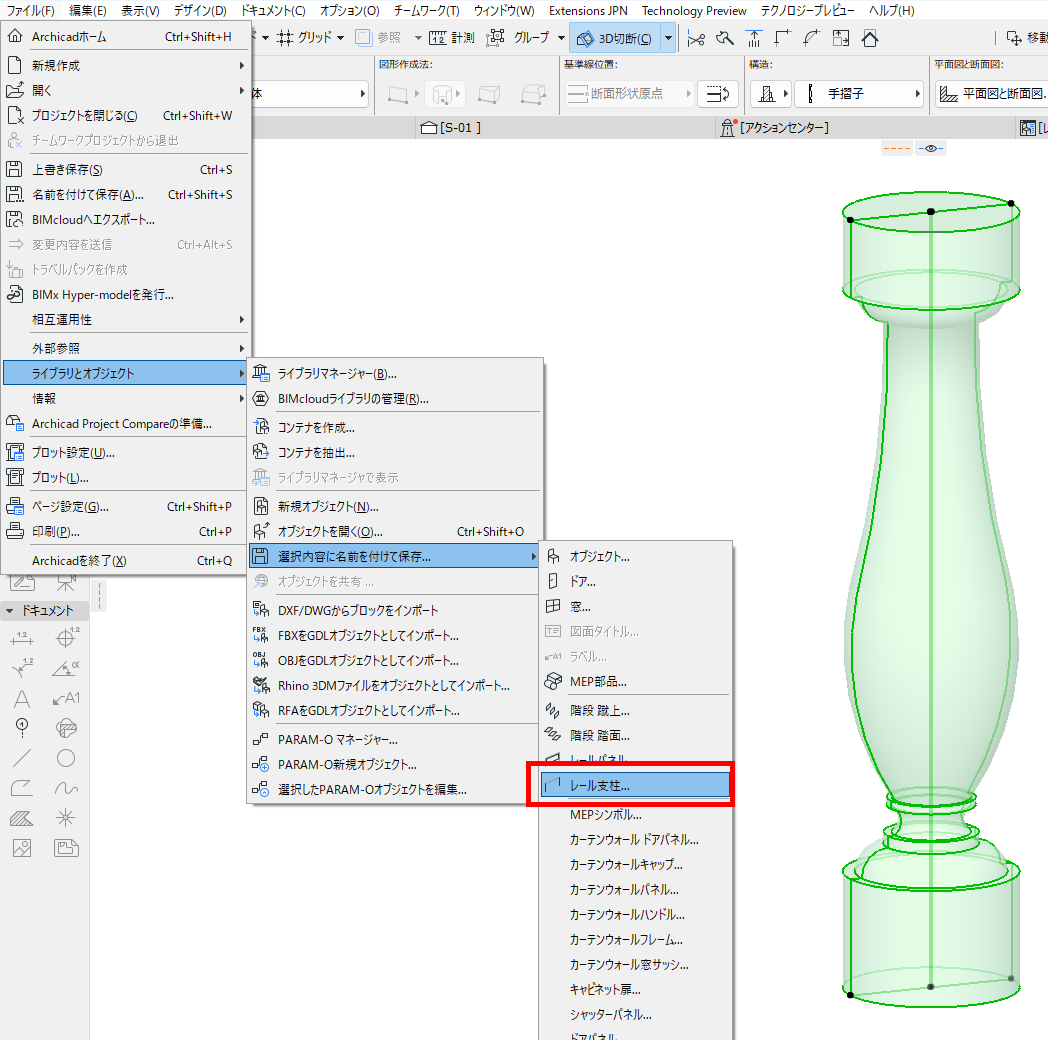1048x1040 pixels.
Task: Open the デザイン(D) menu
Action: [200, 11]
